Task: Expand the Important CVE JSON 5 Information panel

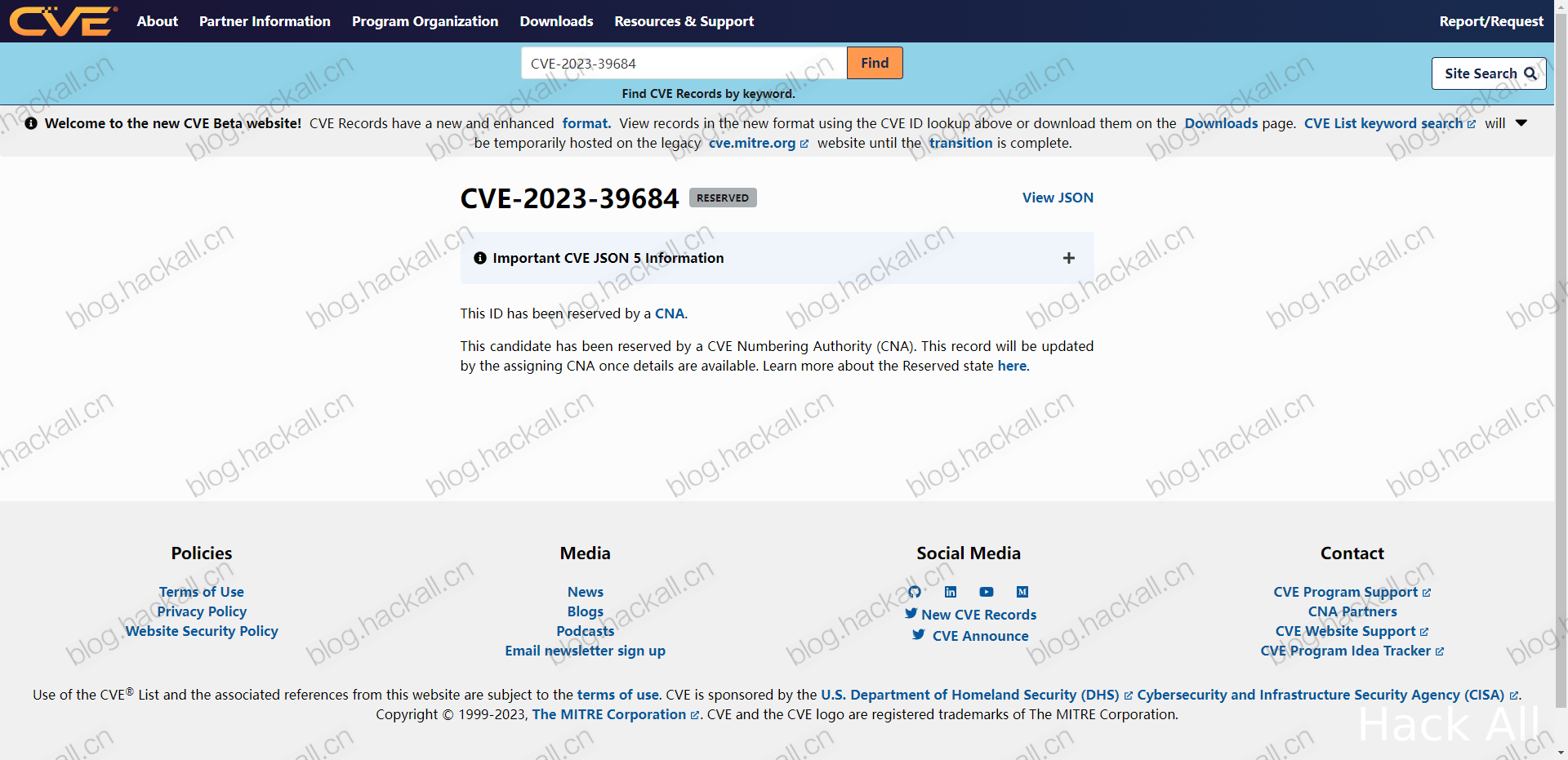Action: click(1068, 258)
